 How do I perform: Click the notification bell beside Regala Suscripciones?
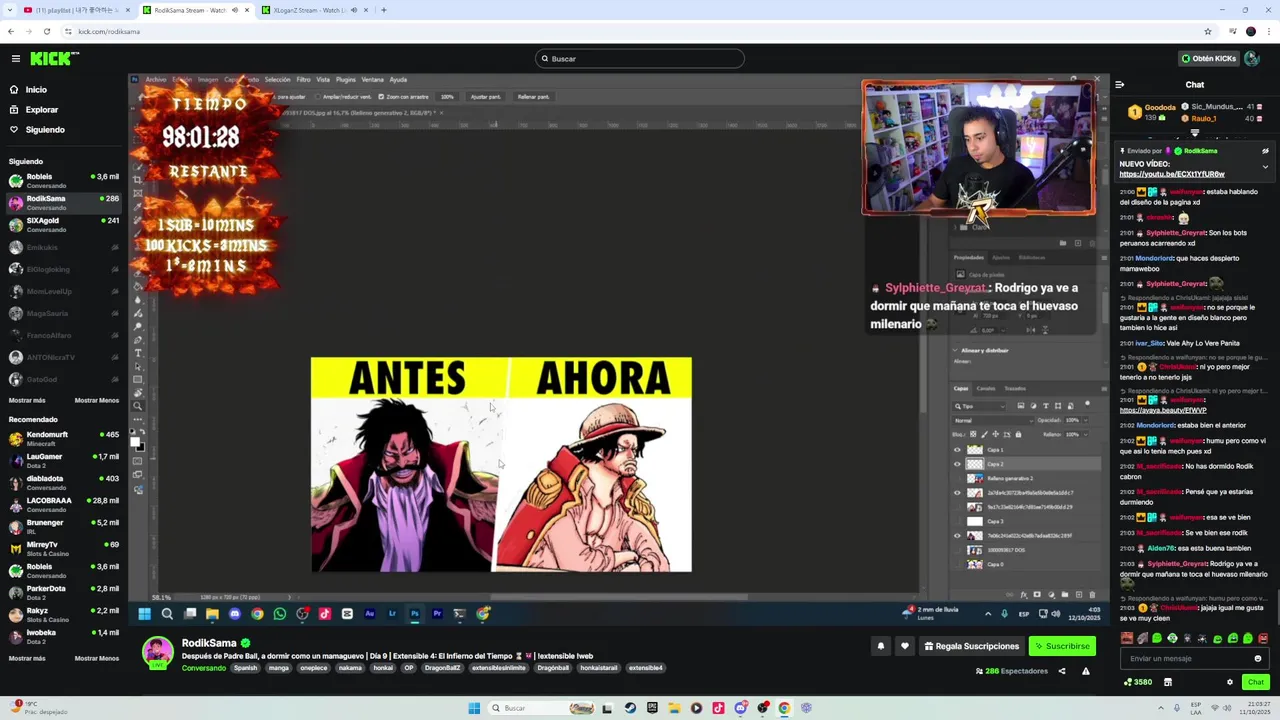(x=881, y=646)
